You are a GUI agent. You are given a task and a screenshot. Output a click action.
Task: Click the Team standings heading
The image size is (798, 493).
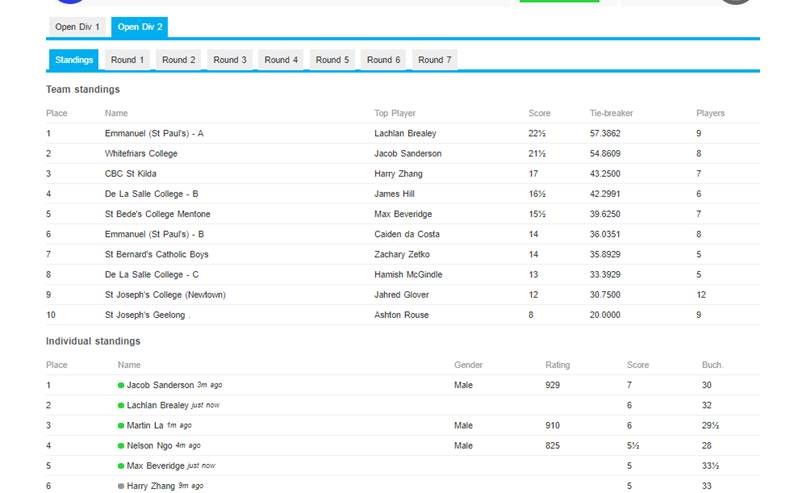tap(83, 90)
